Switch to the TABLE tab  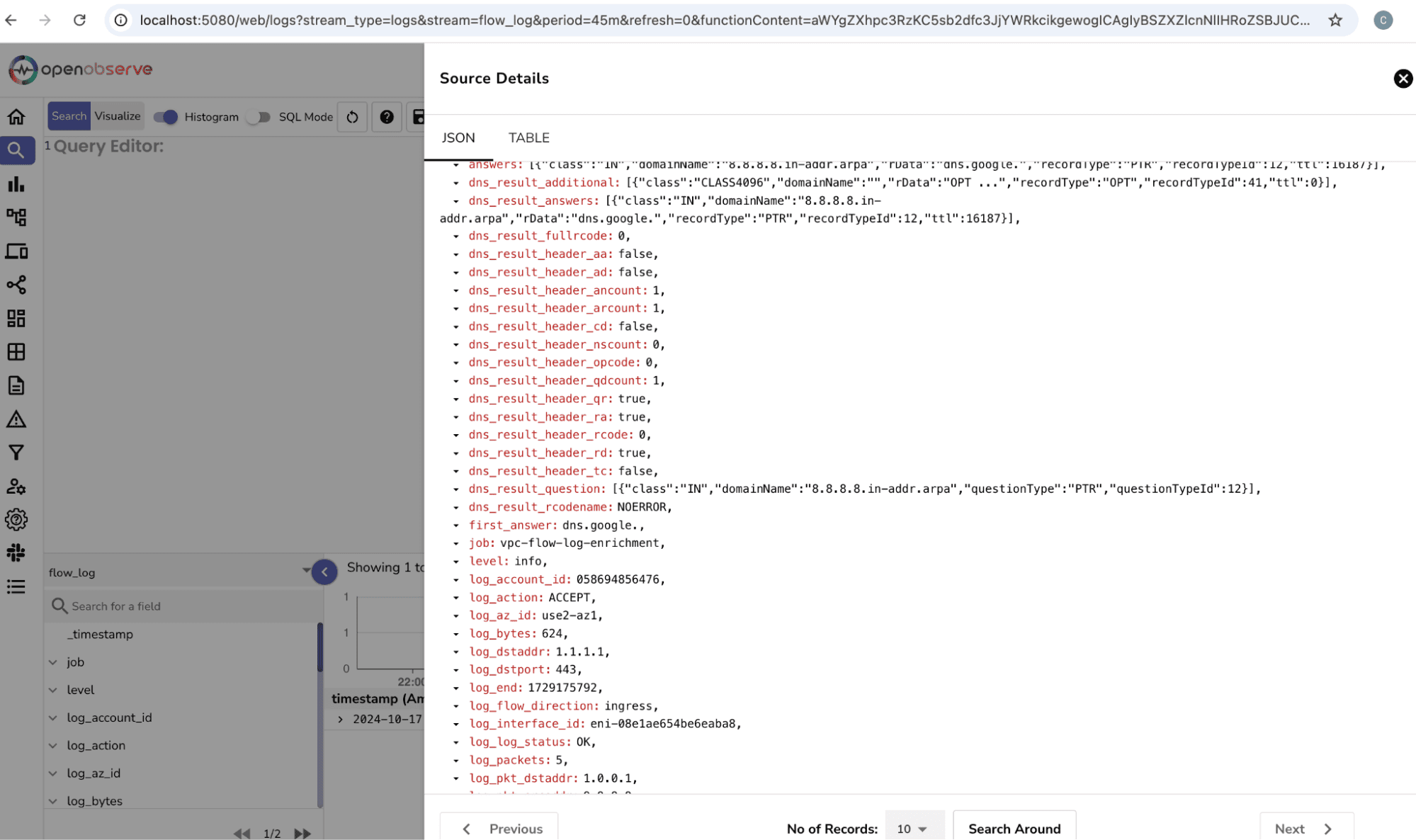click(528, 137)
